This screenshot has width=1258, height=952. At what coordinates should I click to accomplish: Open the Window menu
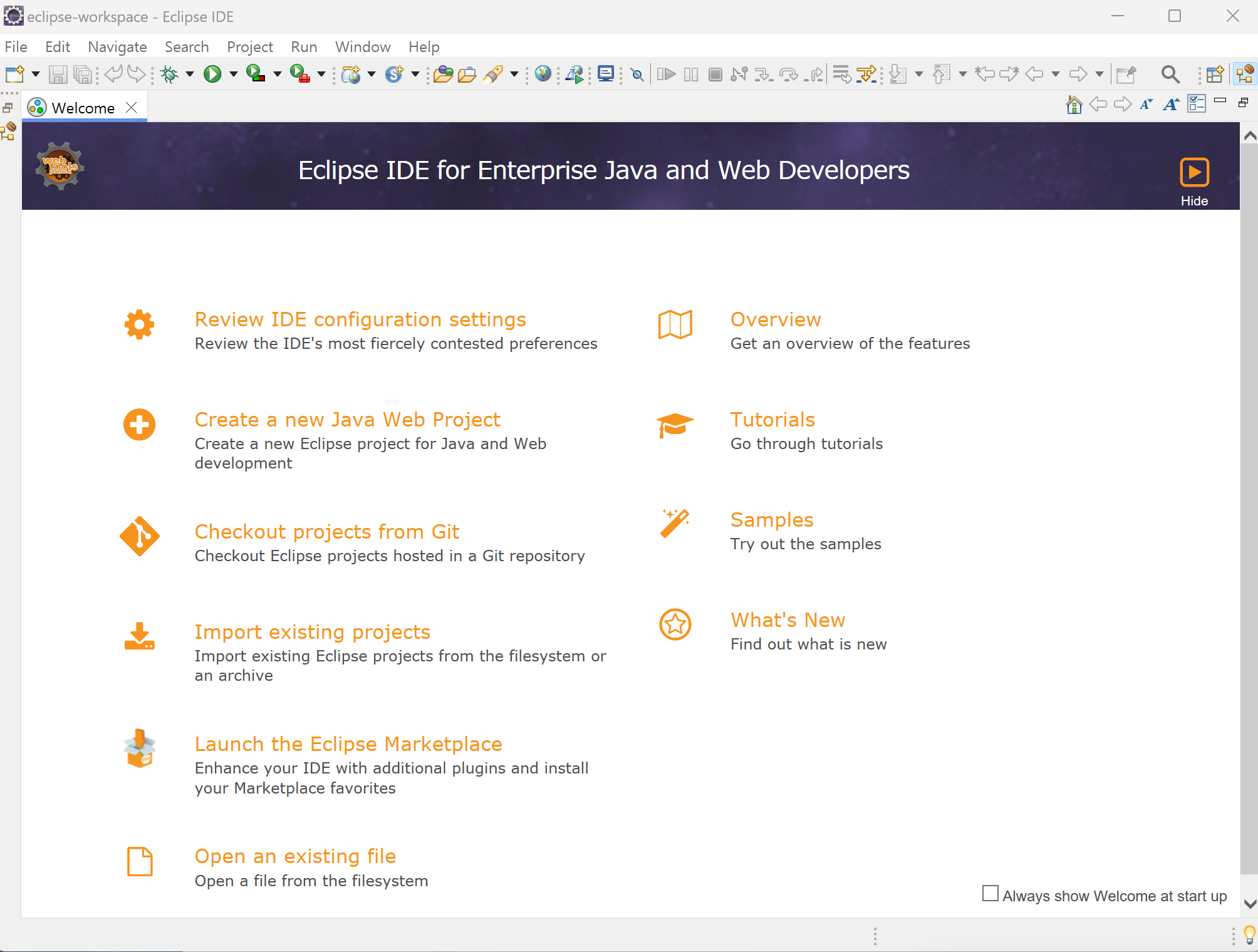[363, 47]
